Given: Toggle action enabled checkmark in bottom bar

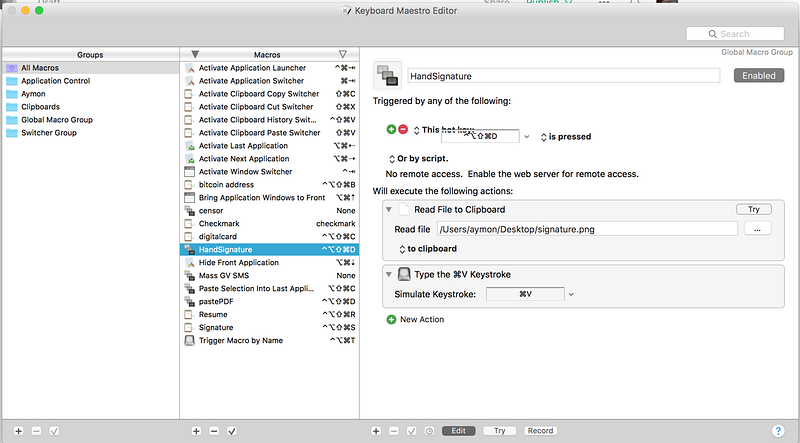Looking at the screenshot, I should click(412, 431).
